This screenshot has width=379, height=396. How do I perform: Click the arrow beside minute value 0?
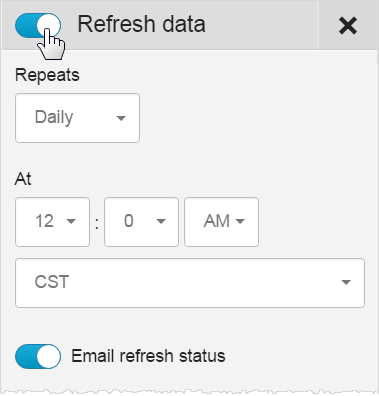[x=161, y=221]
